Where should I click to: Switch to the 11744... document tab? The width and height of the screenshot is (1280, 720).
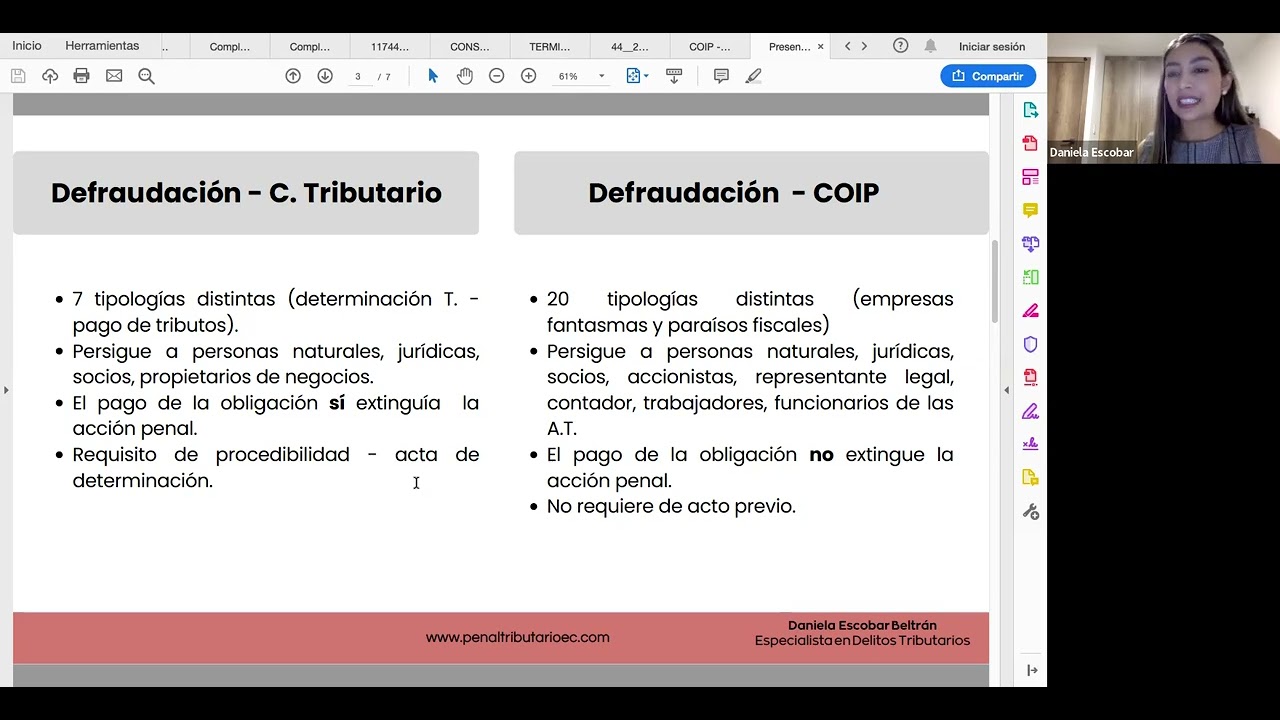[x=390, y=46]
